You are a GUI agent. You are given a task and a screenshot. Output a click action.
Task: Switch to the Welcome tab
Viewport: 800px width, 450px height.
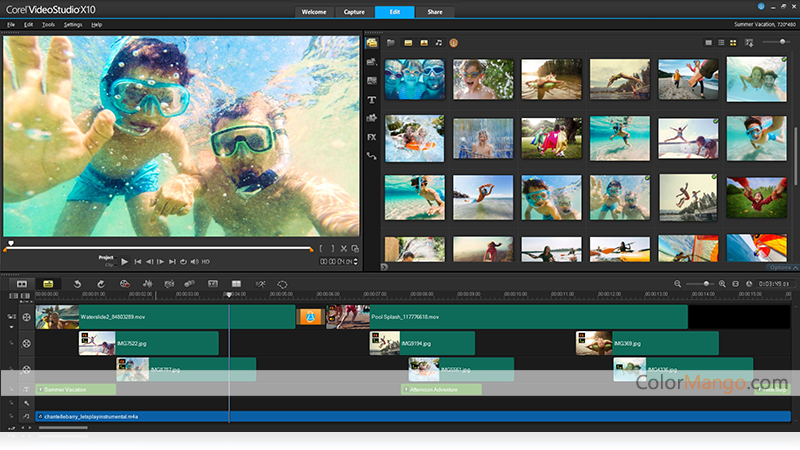314,12
